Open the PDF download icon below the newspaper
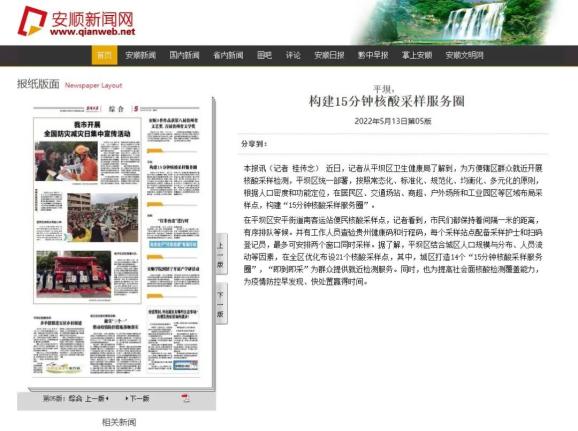Image resolution: width=578 pixels, height=431 pixels. (185, 398)
